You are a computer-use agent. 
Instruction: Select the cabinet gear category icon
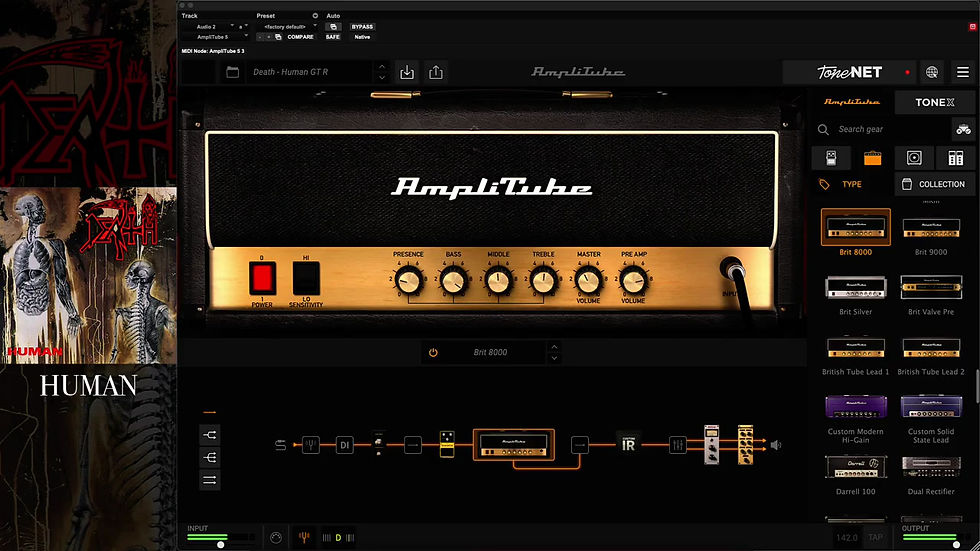914,158
